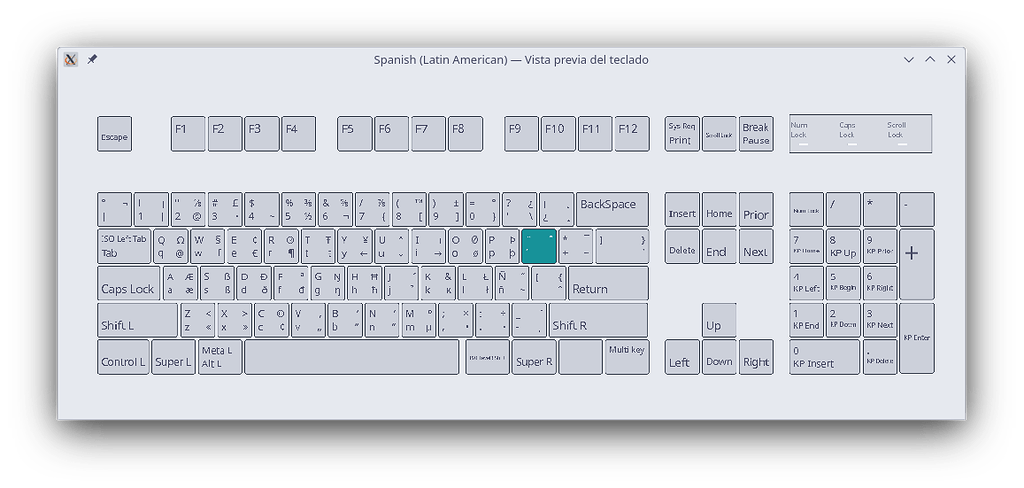1024x488 pixels.
Task: Click the 0 KP Insert key
Action: pos(825,357)
